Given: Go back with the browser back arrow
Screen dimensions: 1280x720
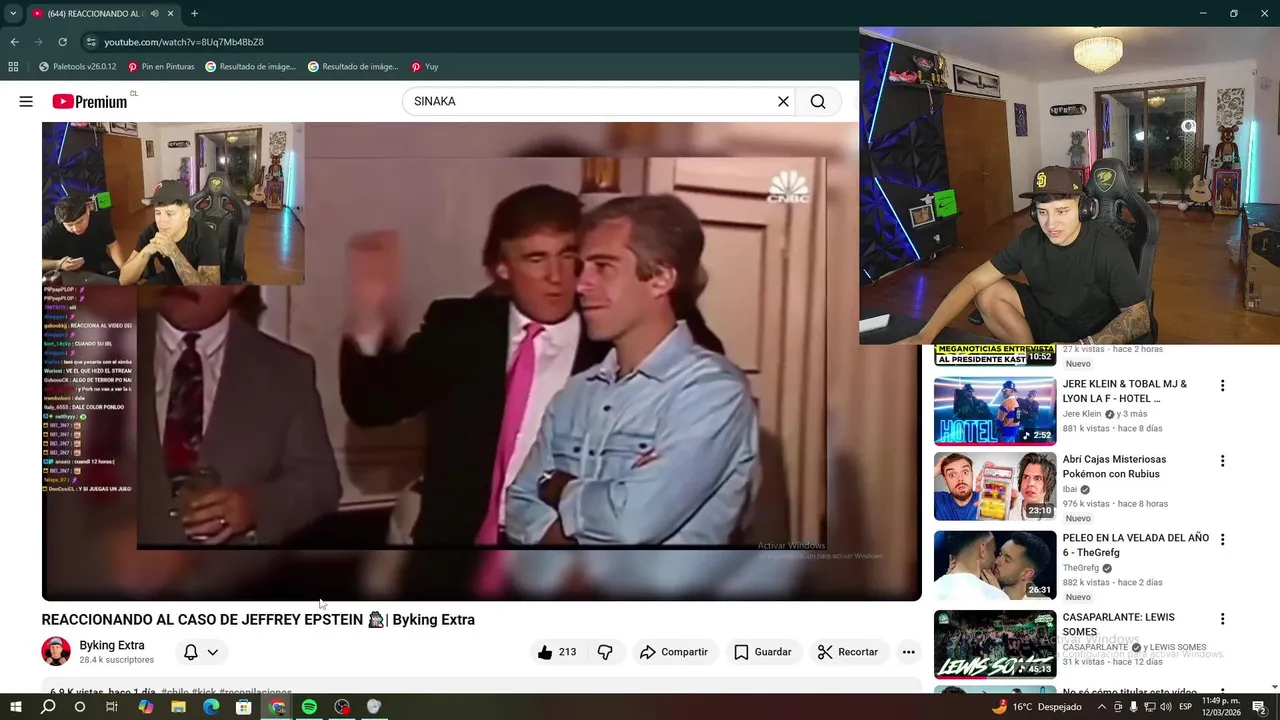Looking at the screenshot, I should click(14, 42).
